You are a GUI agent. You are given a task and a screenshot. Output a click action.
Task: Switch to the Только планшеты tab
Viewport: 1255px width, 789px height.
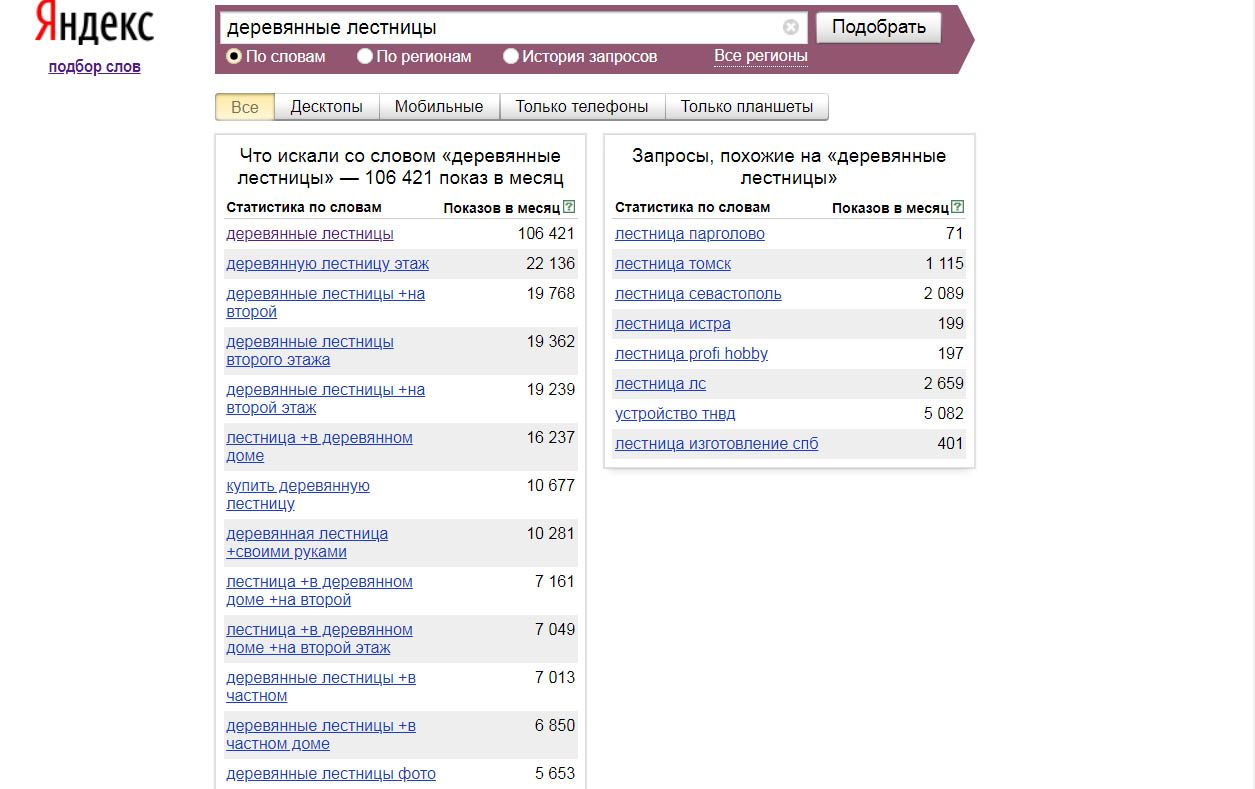747,107
